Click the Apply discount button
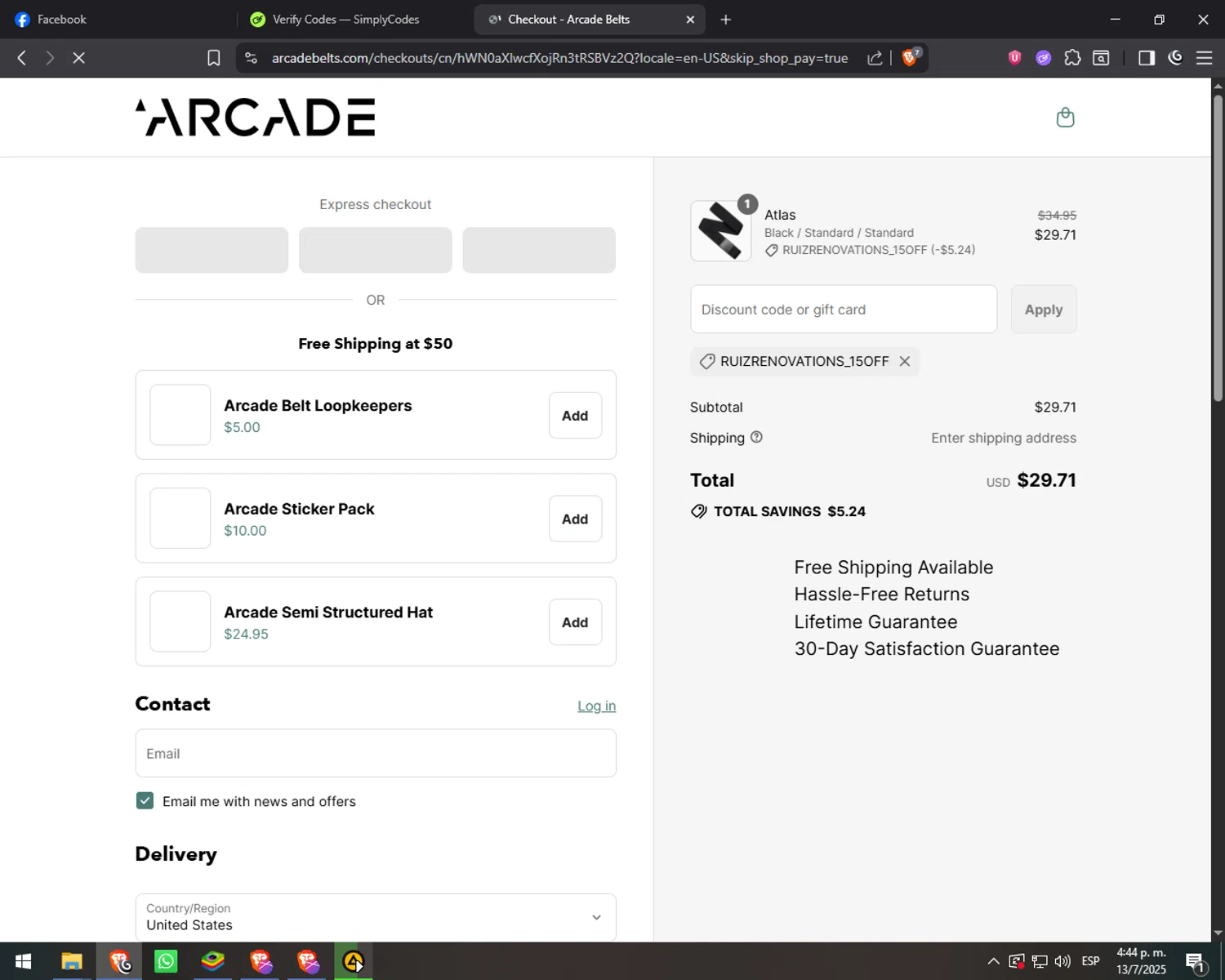1225x980 pixels. [x=1044, y=310]
